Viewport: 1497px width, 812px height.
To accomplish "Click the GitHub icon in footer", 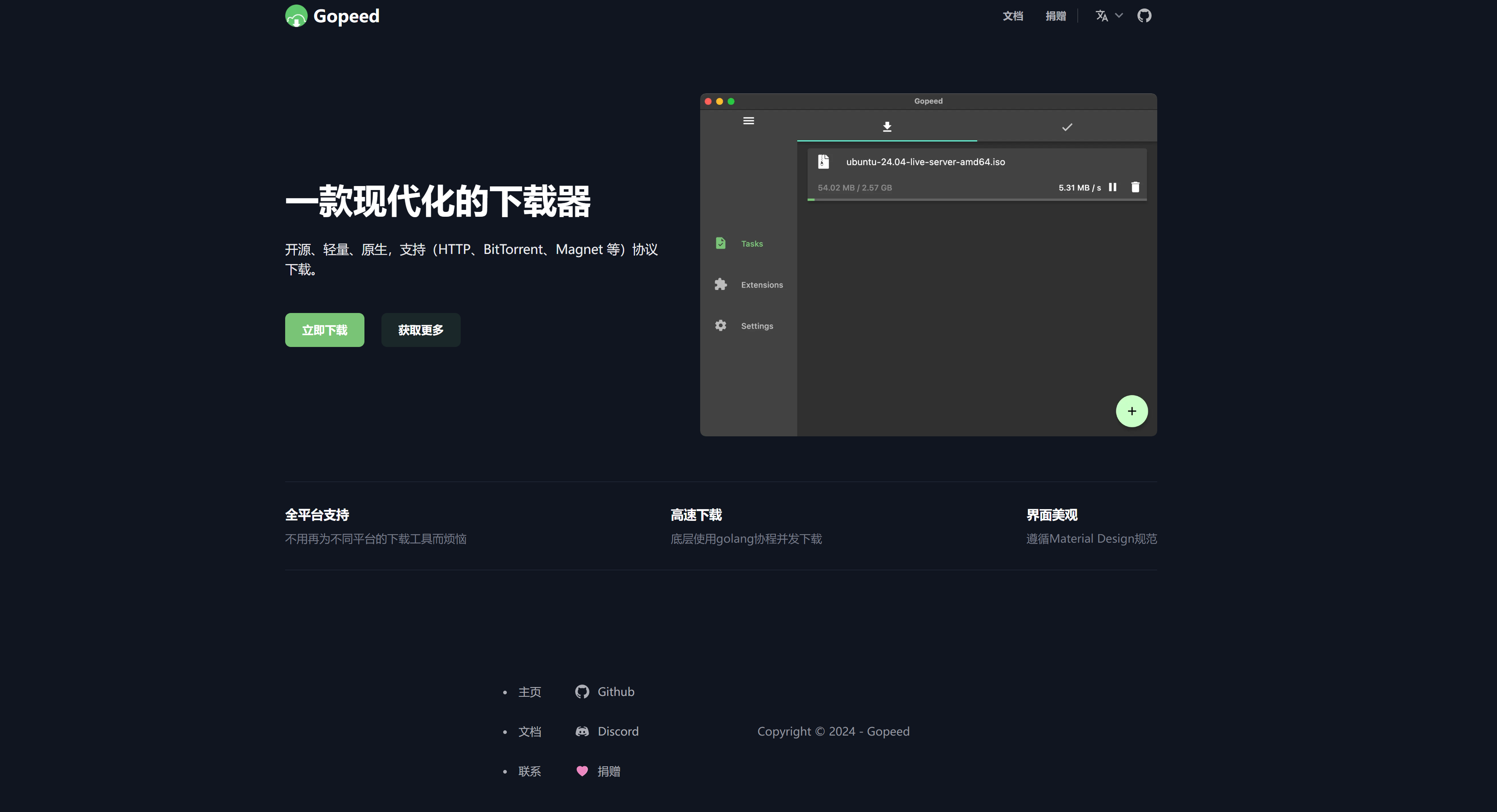I will click(x=582, y=692).
